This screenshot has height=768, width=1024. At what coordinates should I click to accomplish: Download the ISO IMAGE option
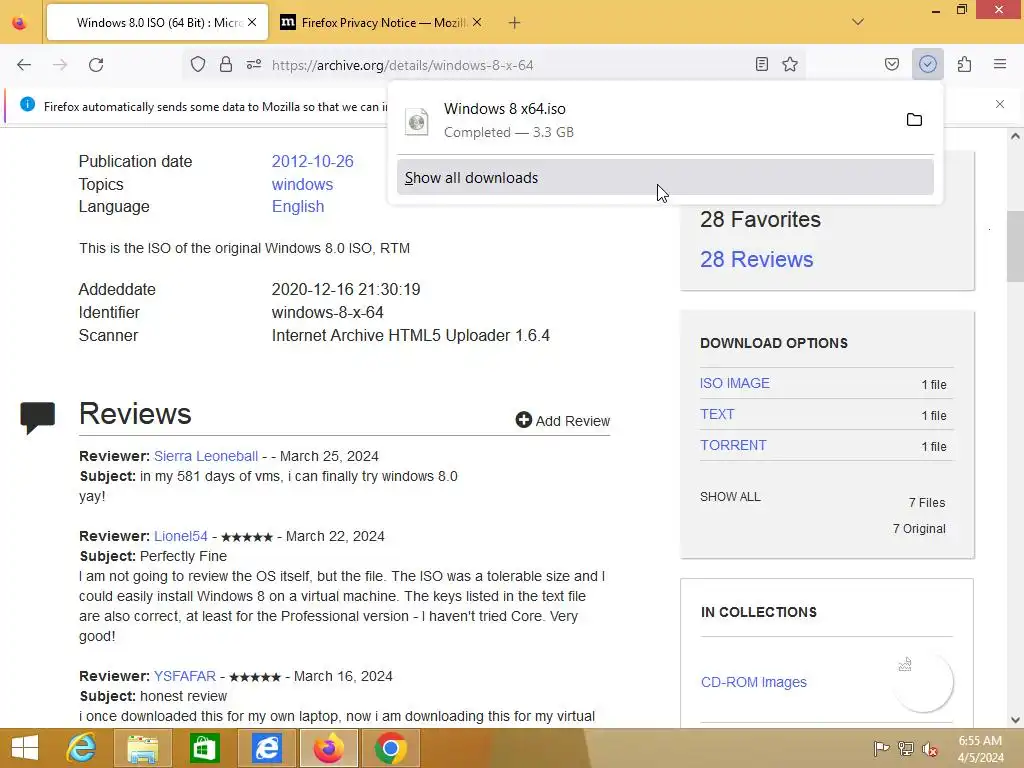(735, 383)
